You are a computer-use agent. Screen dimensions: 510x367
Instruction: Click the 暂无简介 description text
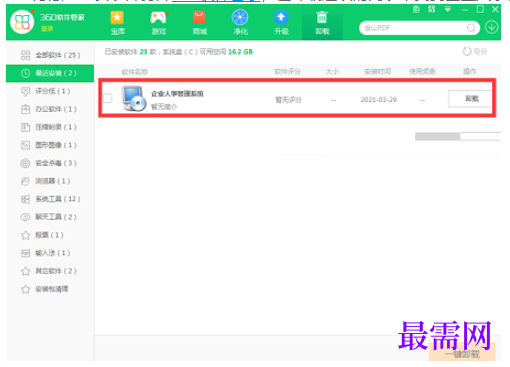tap(164, 107)
